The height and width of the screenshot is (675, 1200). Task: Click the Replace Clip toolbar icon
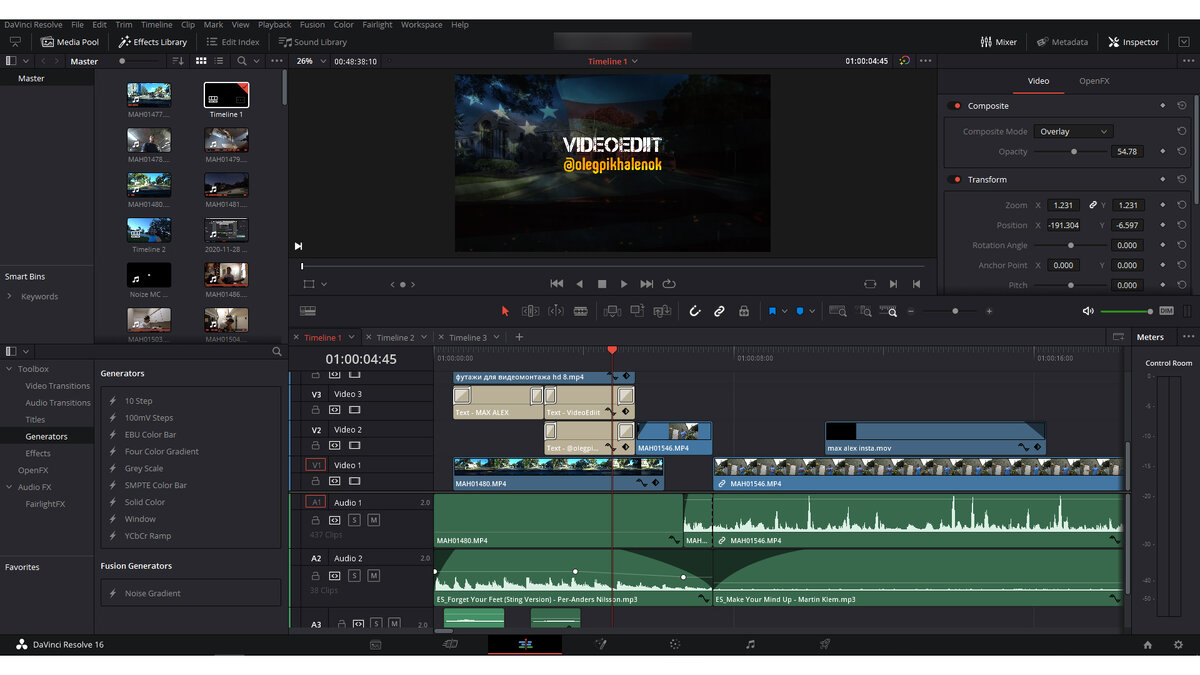(662, 311)
